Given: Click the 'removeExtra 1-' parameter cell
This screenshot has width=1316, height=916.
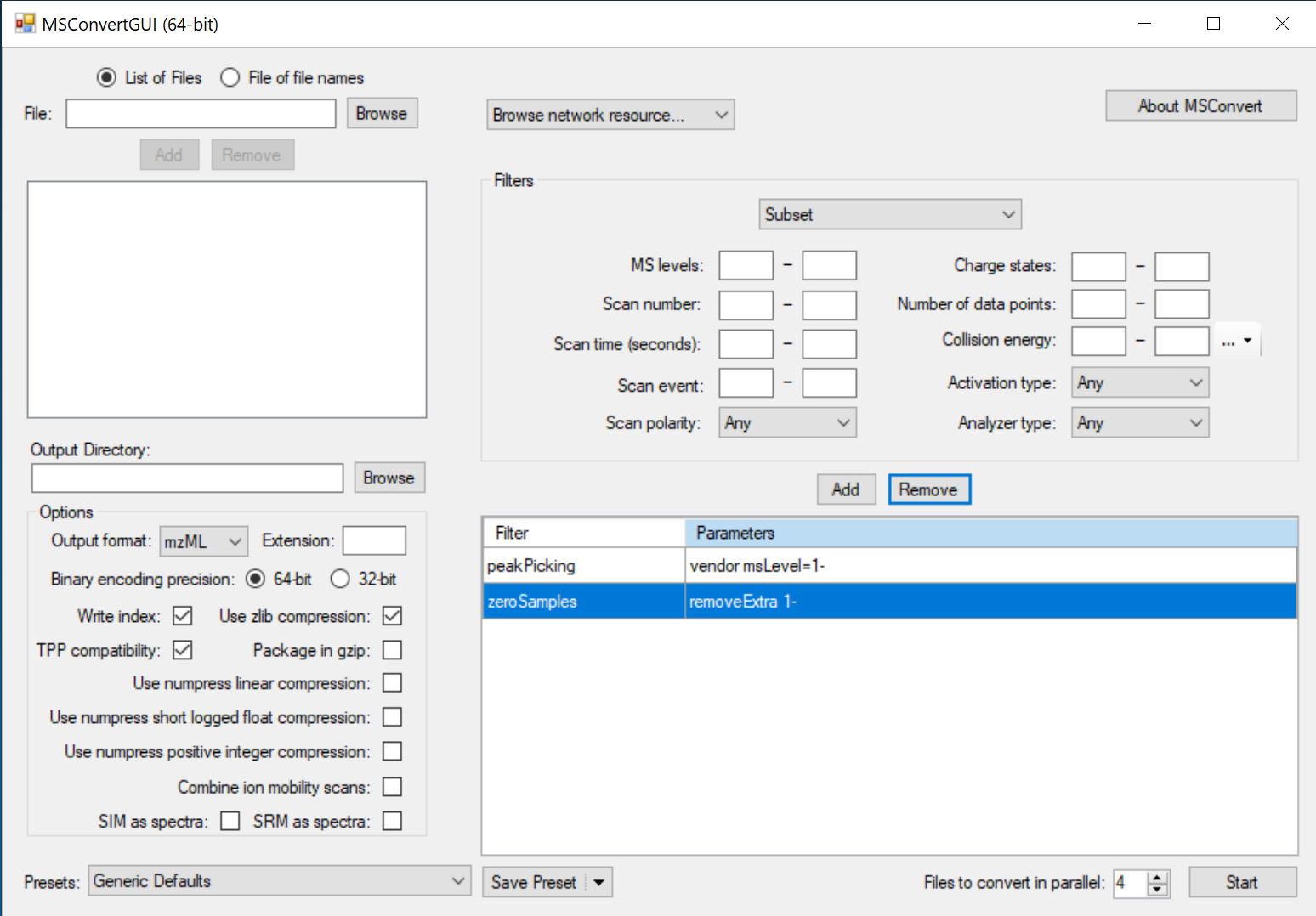Looking at the screenshot, I should [x=991, y=602].
